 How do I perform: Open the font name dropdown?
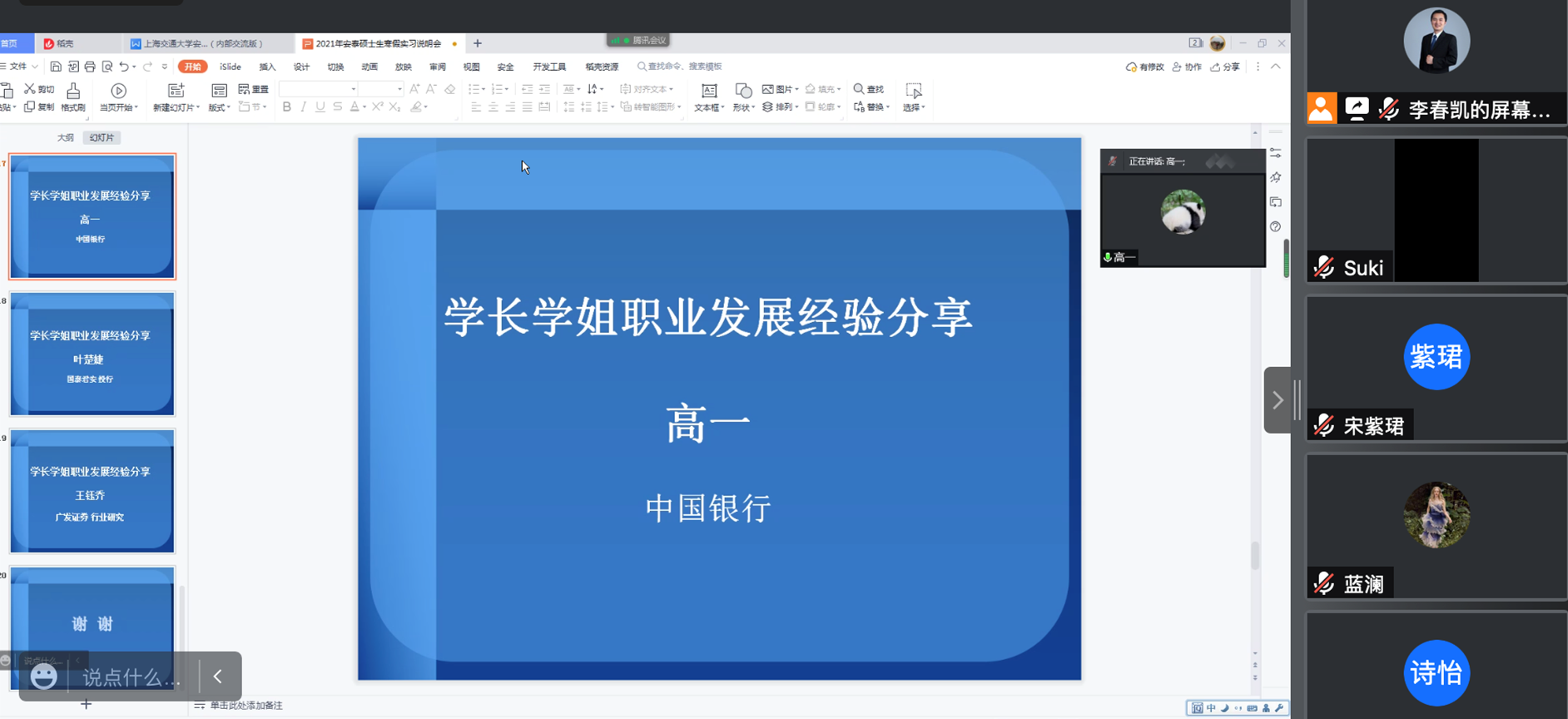point(354,89)
